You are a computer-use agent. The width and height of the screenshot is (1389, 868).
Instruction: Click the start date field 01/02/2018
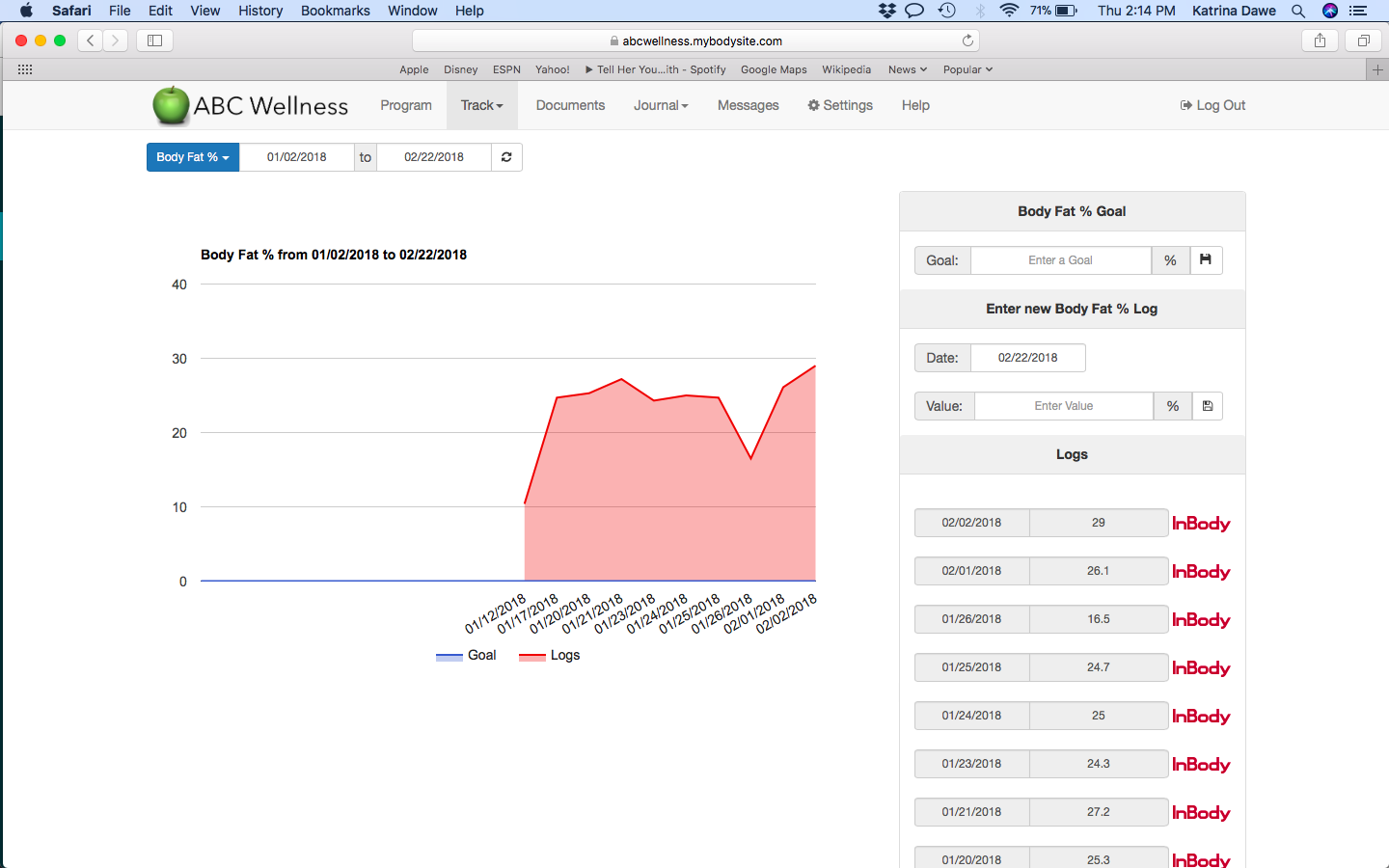click(297, 157)
